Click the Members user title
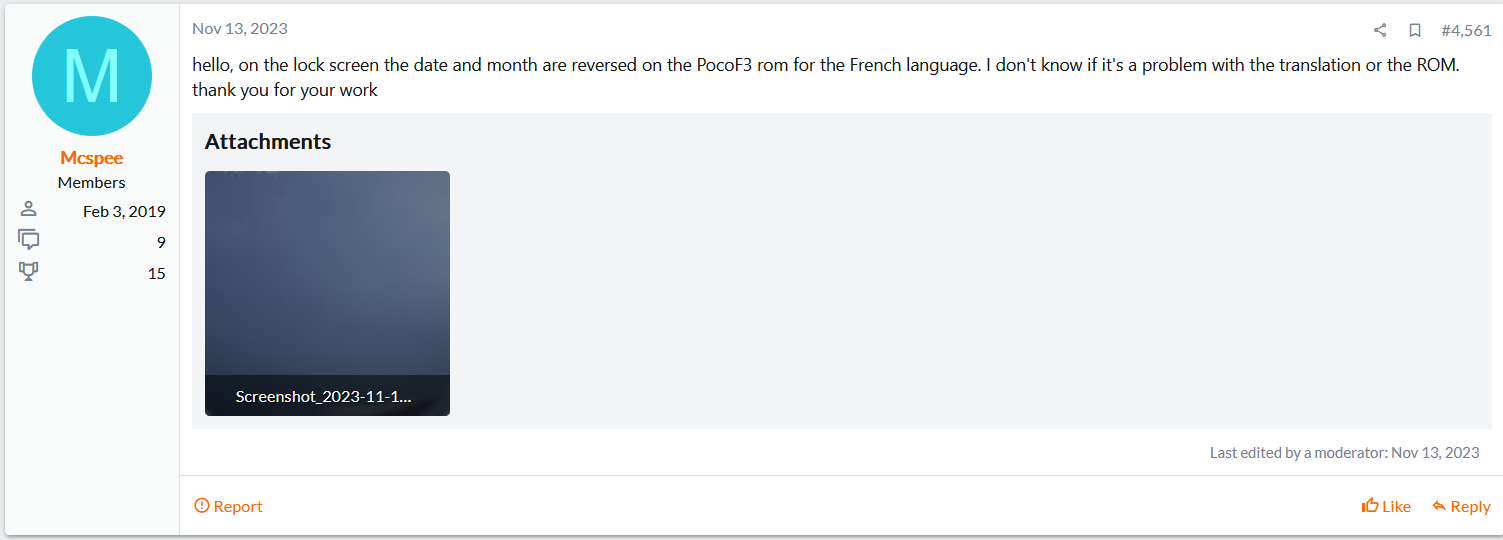 (x=92, y=182)
